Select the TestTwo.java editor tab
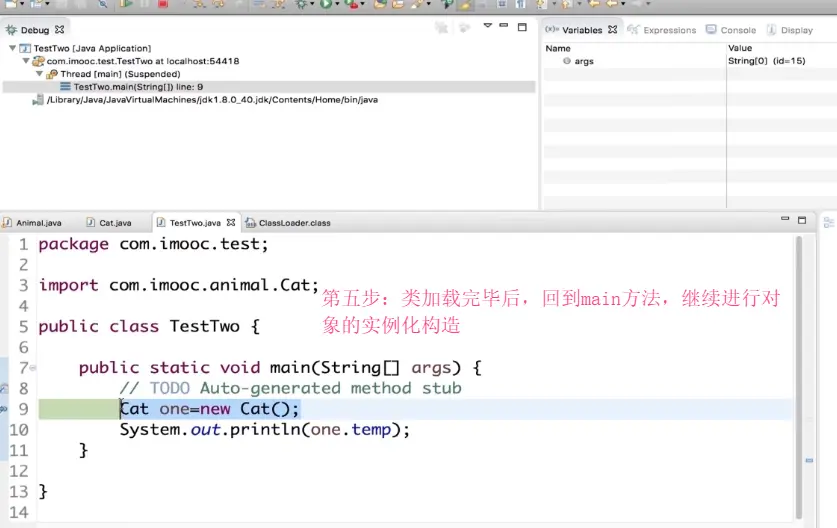 coord(195,223)
